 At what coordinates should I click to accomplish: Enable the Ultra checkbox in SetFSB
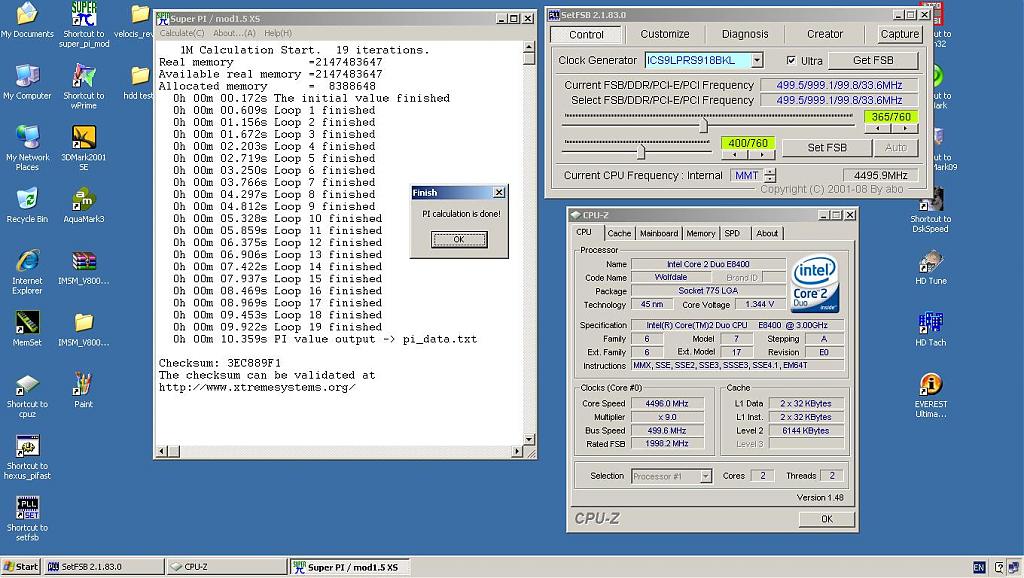click(791, 60)
